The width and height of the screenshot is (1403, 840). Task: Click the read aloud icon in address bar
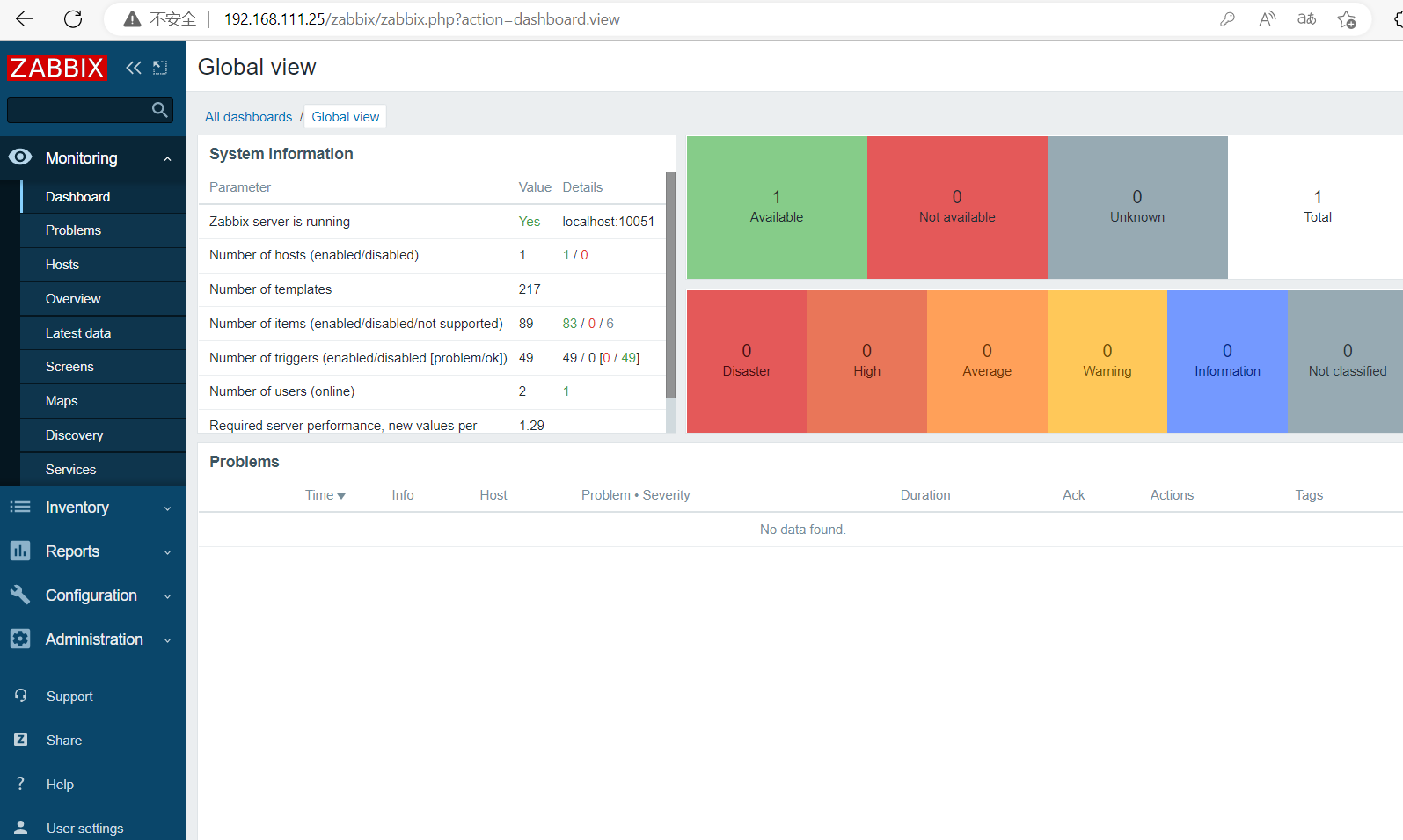point(1267,18)
